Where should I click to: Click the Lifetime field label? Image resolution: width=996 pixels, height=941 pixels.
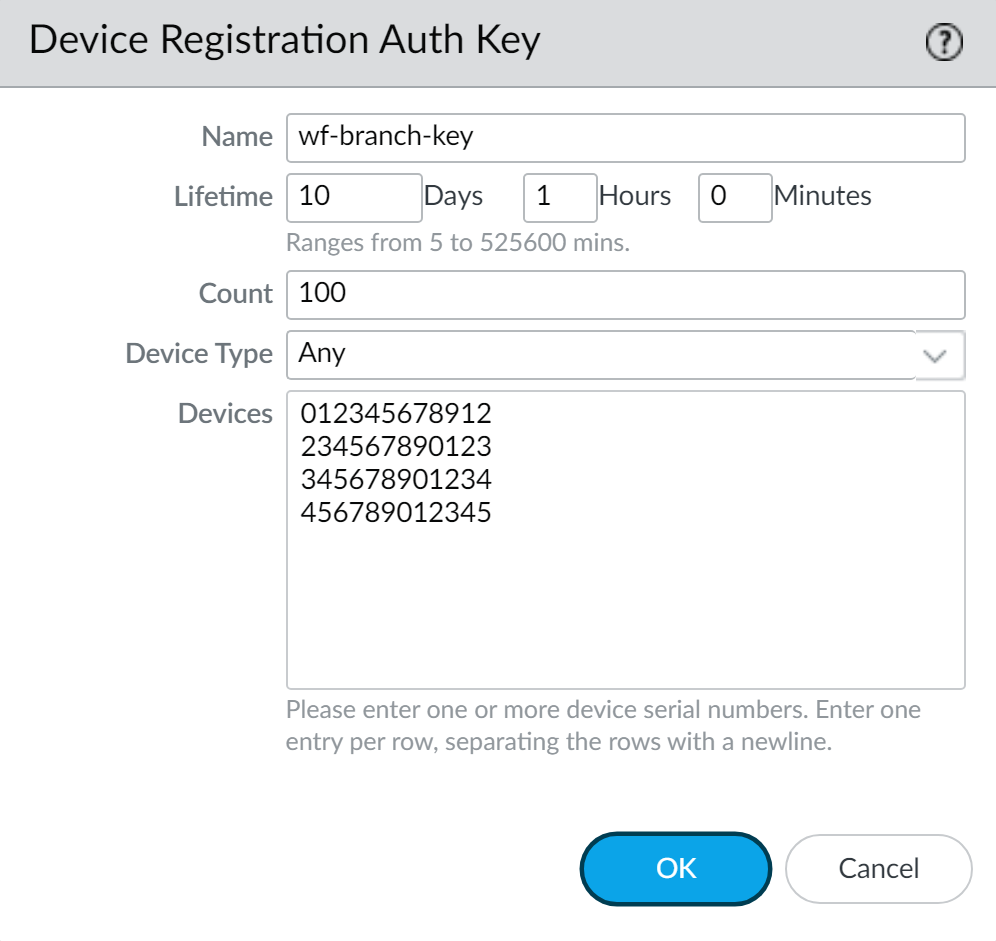click(223, 196)
